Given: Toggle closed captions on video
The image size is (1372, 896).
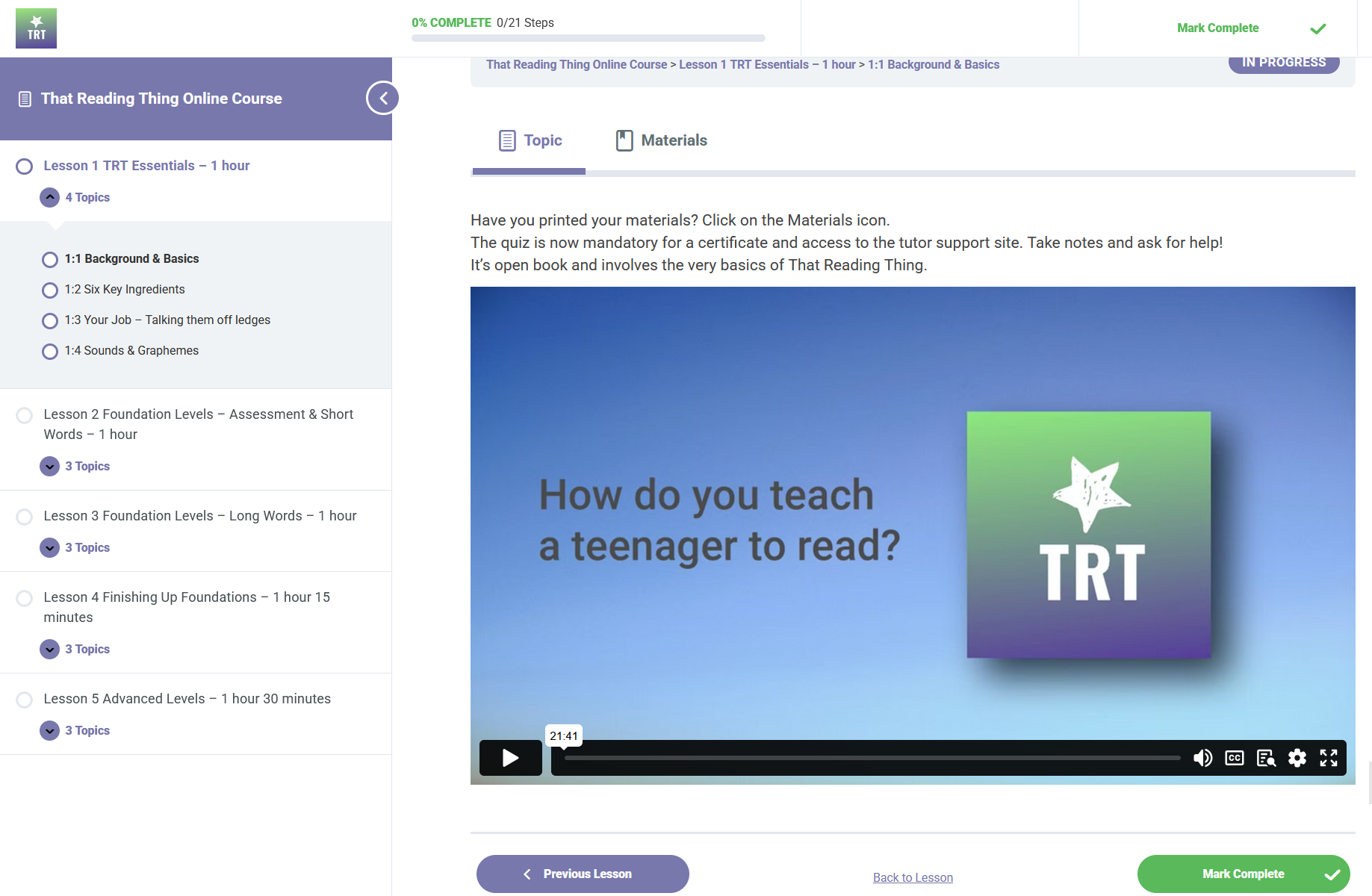Looking at the screenshot, I should point(1235,758).
